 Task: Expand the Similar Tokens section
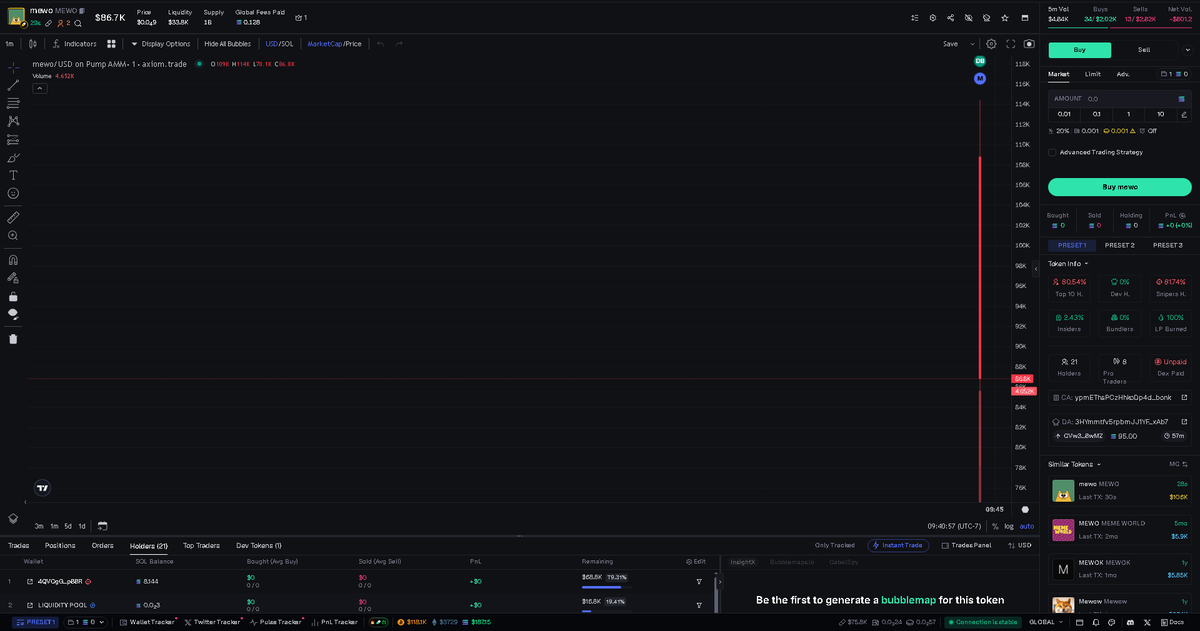1075,464
